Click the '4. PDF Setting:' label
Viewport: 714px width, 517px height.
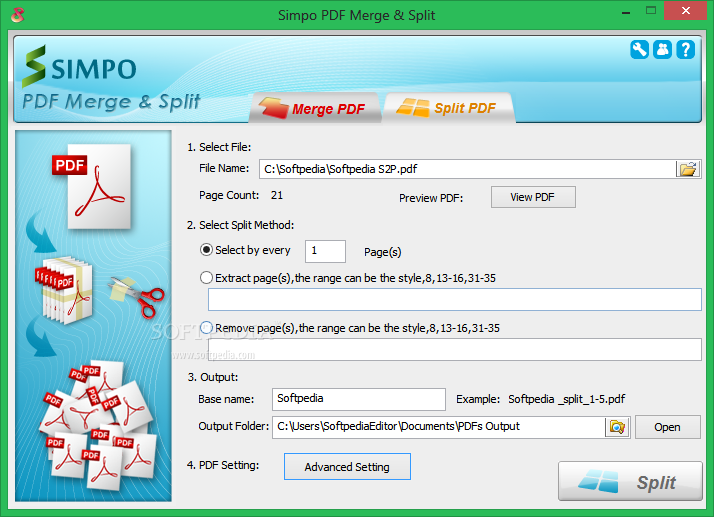click(223, 465)
